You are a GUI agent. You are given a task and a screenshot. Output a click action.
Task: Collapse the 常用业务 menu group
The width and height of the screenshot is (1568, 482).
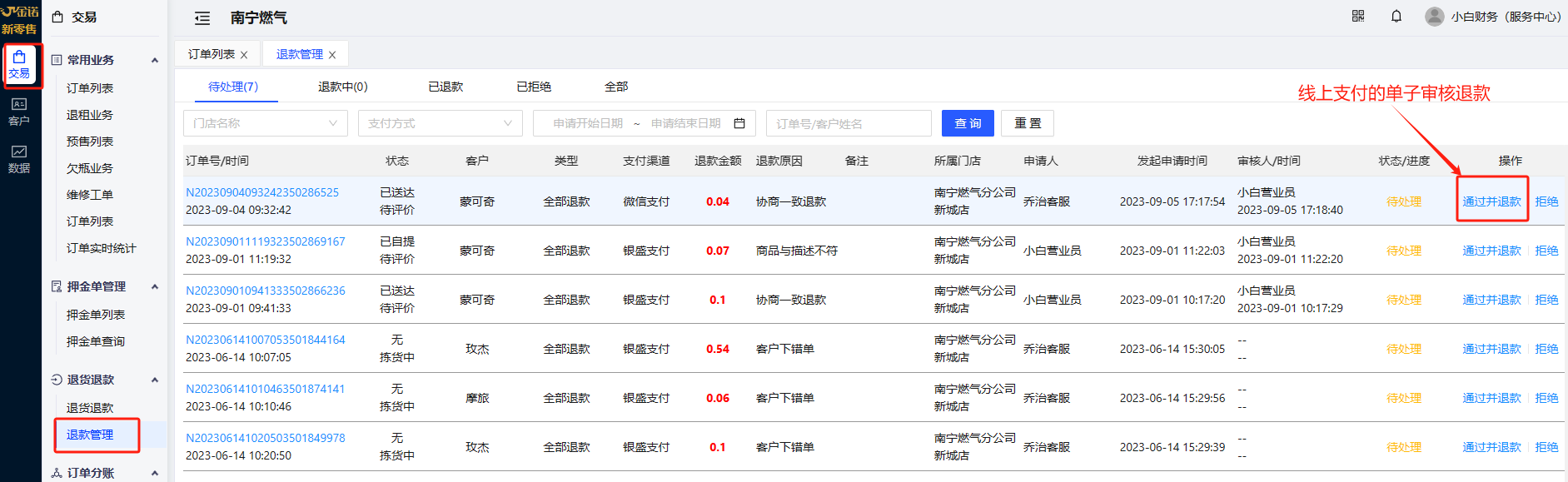tap(154, 60)
